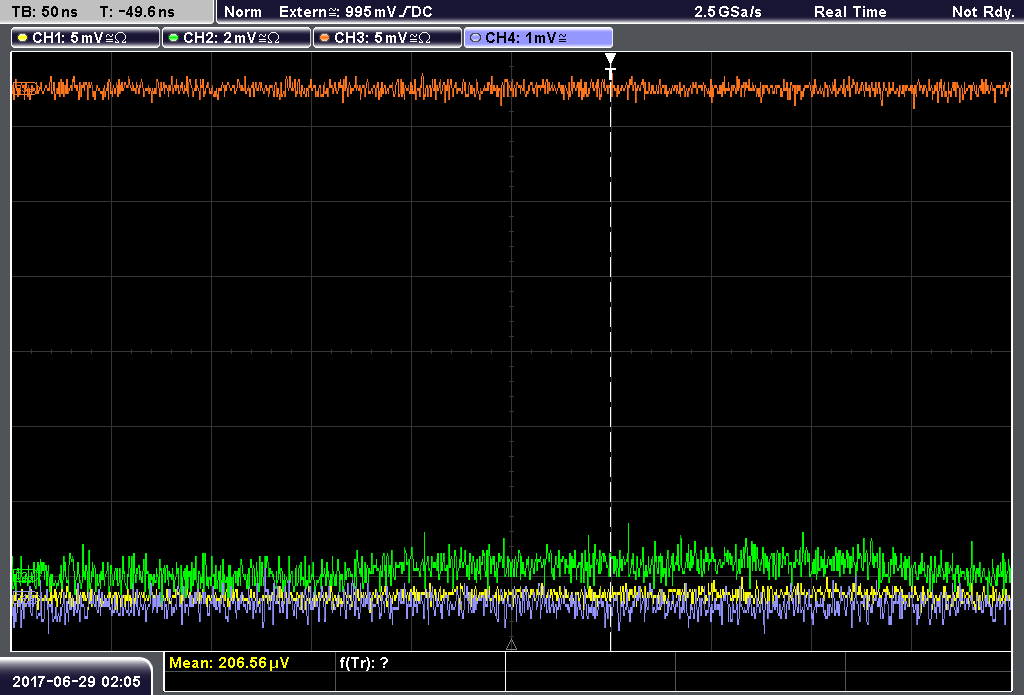Screen dimensions: 1024x695
Task: Select the CH3: 5 mV channel tab
Action: pos(387,38)
